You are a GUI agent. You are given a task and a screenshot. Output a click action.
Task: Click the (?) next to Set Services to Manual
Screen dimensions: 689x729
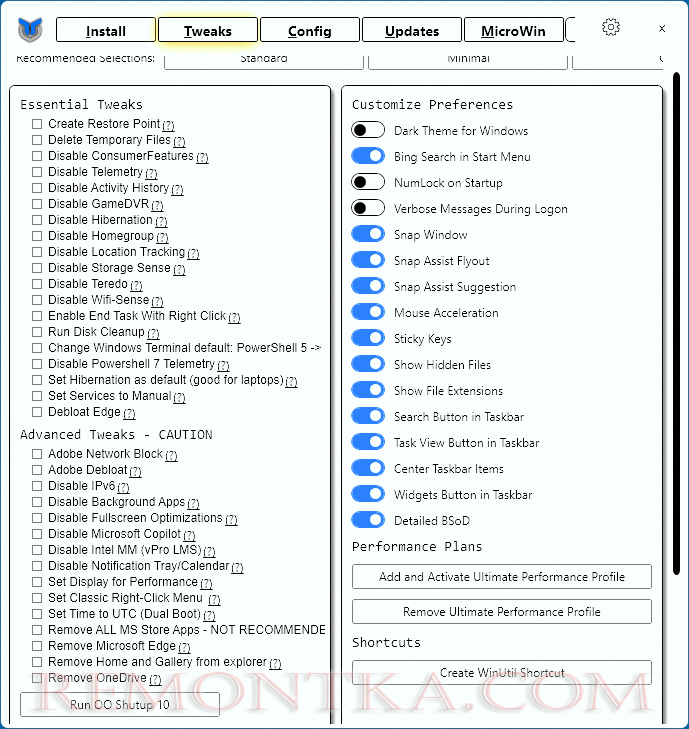[179, 397]
